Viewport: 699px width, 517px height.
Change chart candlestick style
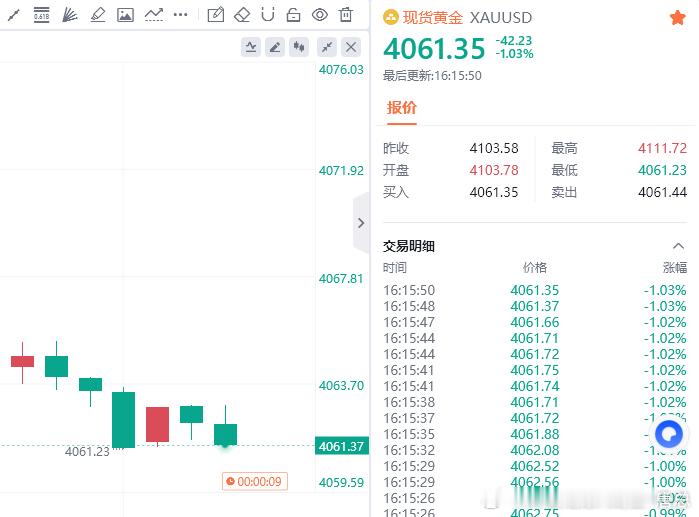click(299, 47)
